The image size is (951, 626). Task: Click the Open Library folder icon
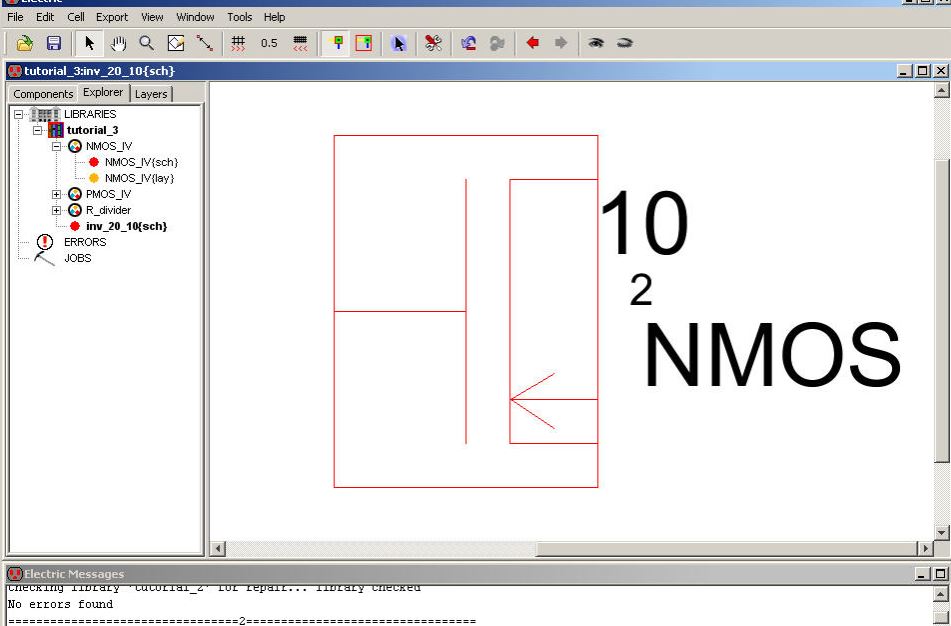[x=26, y=43]
